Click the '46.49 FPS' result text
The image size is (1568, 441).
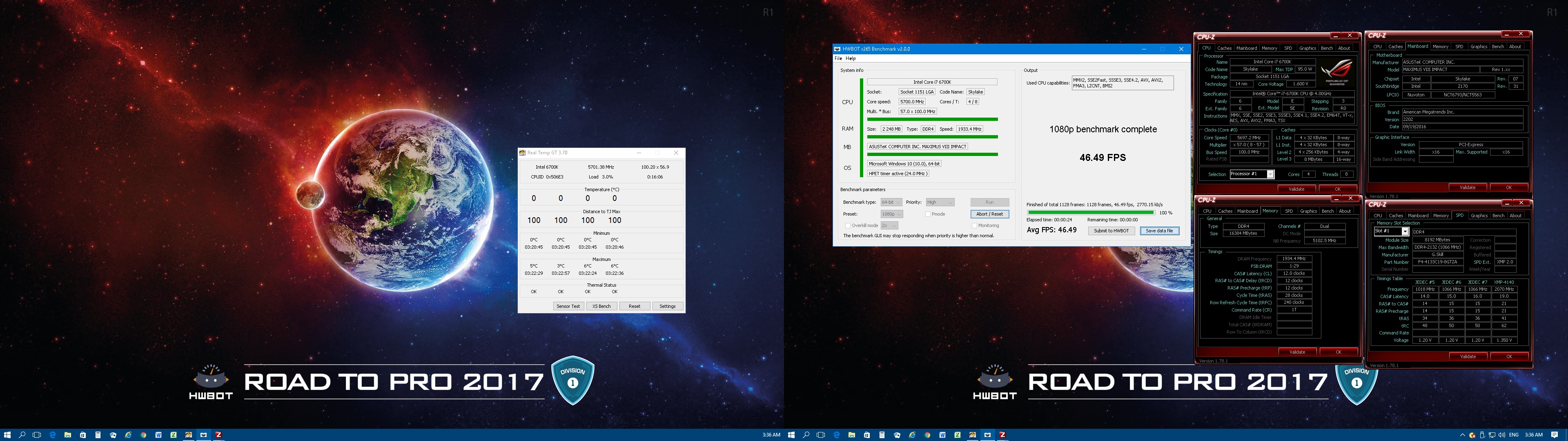pos(1103,158)
